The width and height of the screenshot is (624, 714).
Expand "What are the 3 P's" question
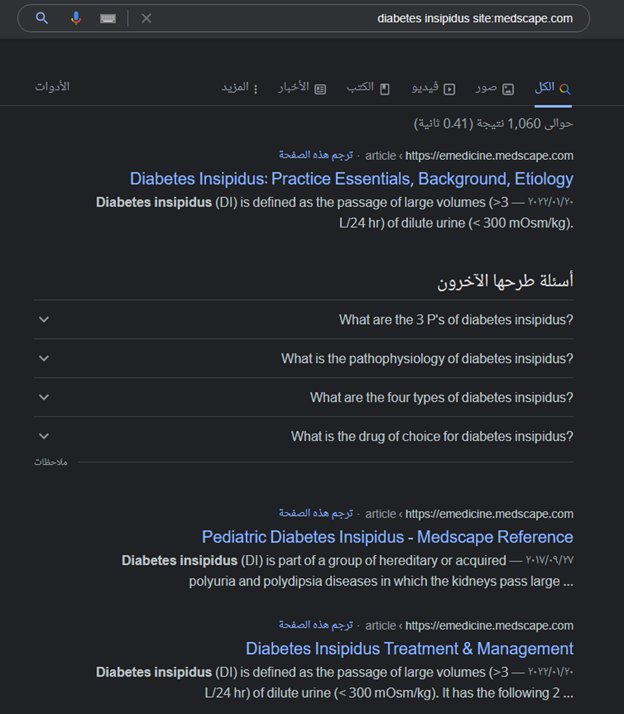coord(455,320)
